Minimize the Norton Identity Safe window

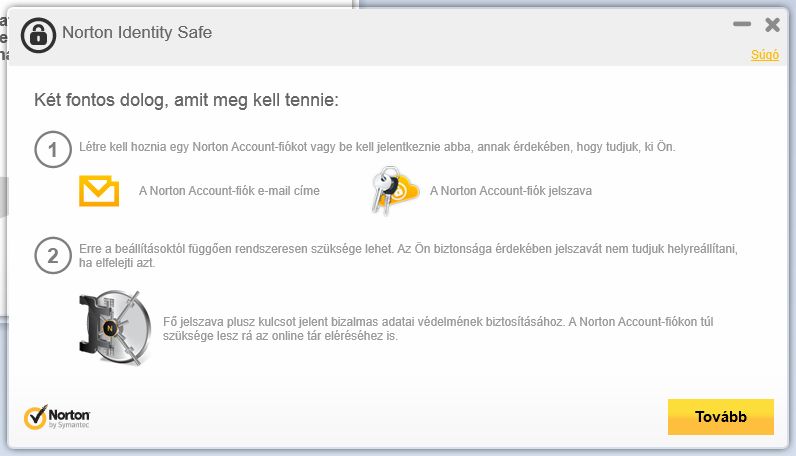742,24
